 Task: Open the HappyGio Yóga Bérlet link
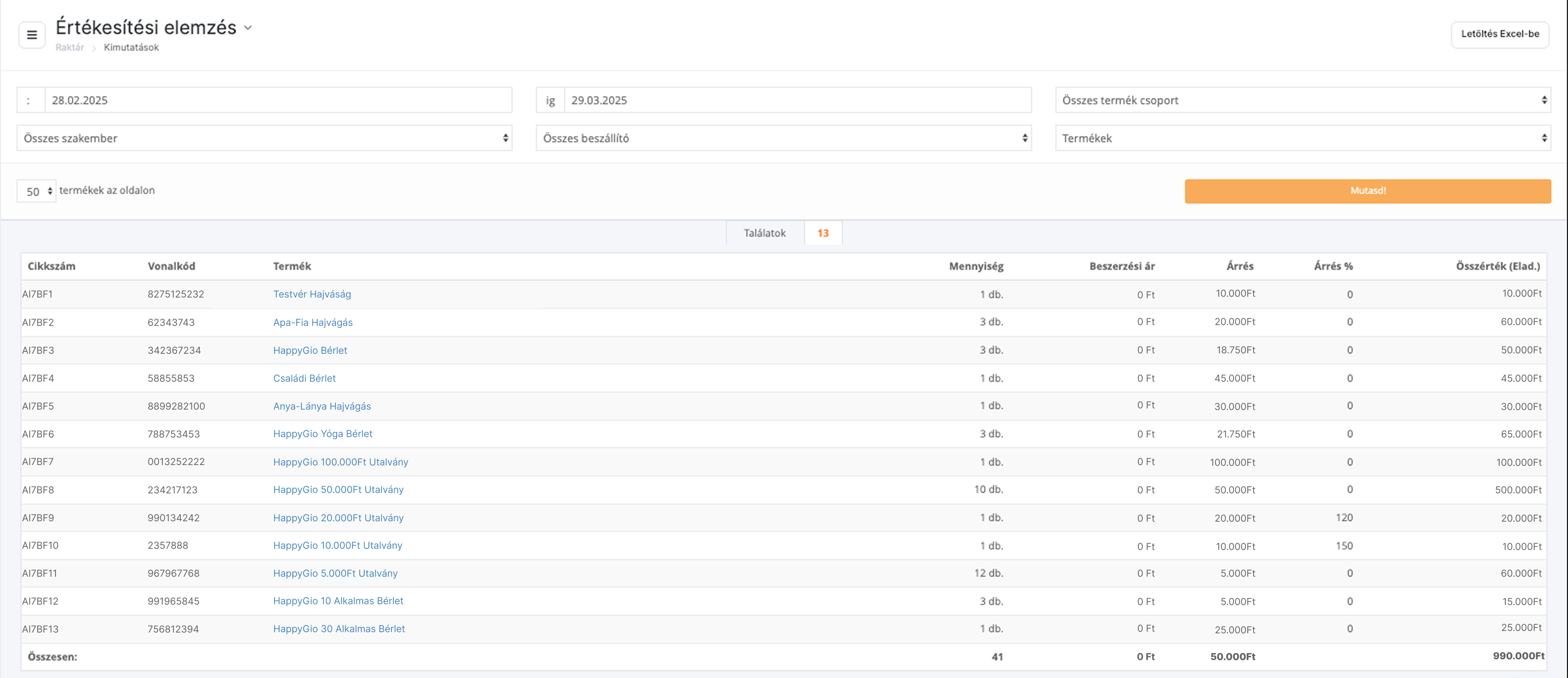pos(323,434)
